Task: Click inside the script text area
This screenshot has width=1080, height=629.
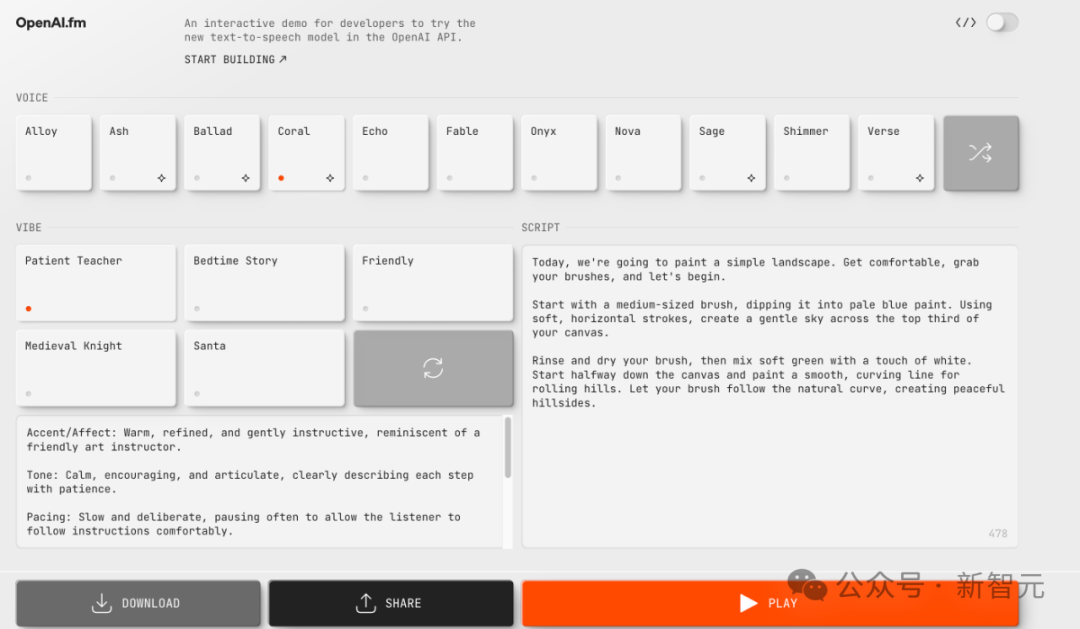Action: (x=770, y=397)
